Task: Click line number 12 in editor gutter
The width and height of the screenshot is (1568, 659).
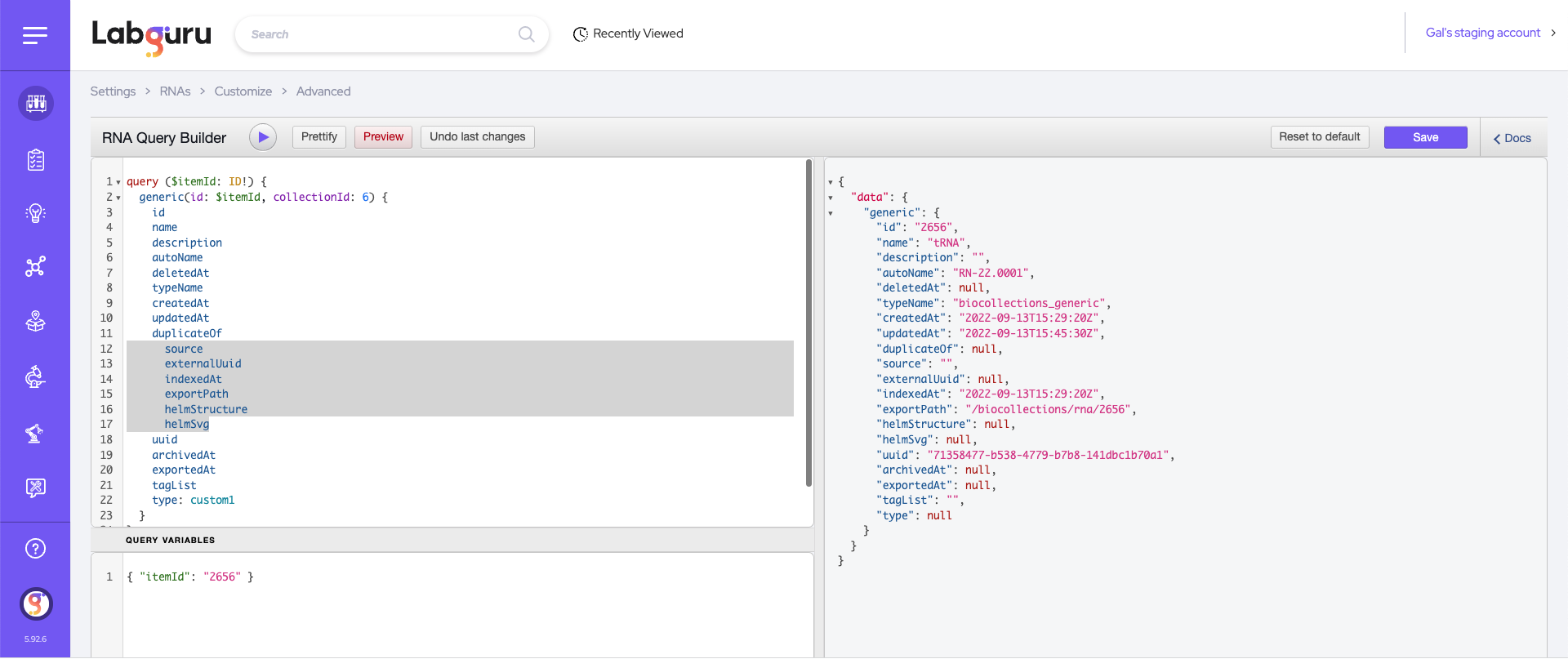Action: point(106,350)
